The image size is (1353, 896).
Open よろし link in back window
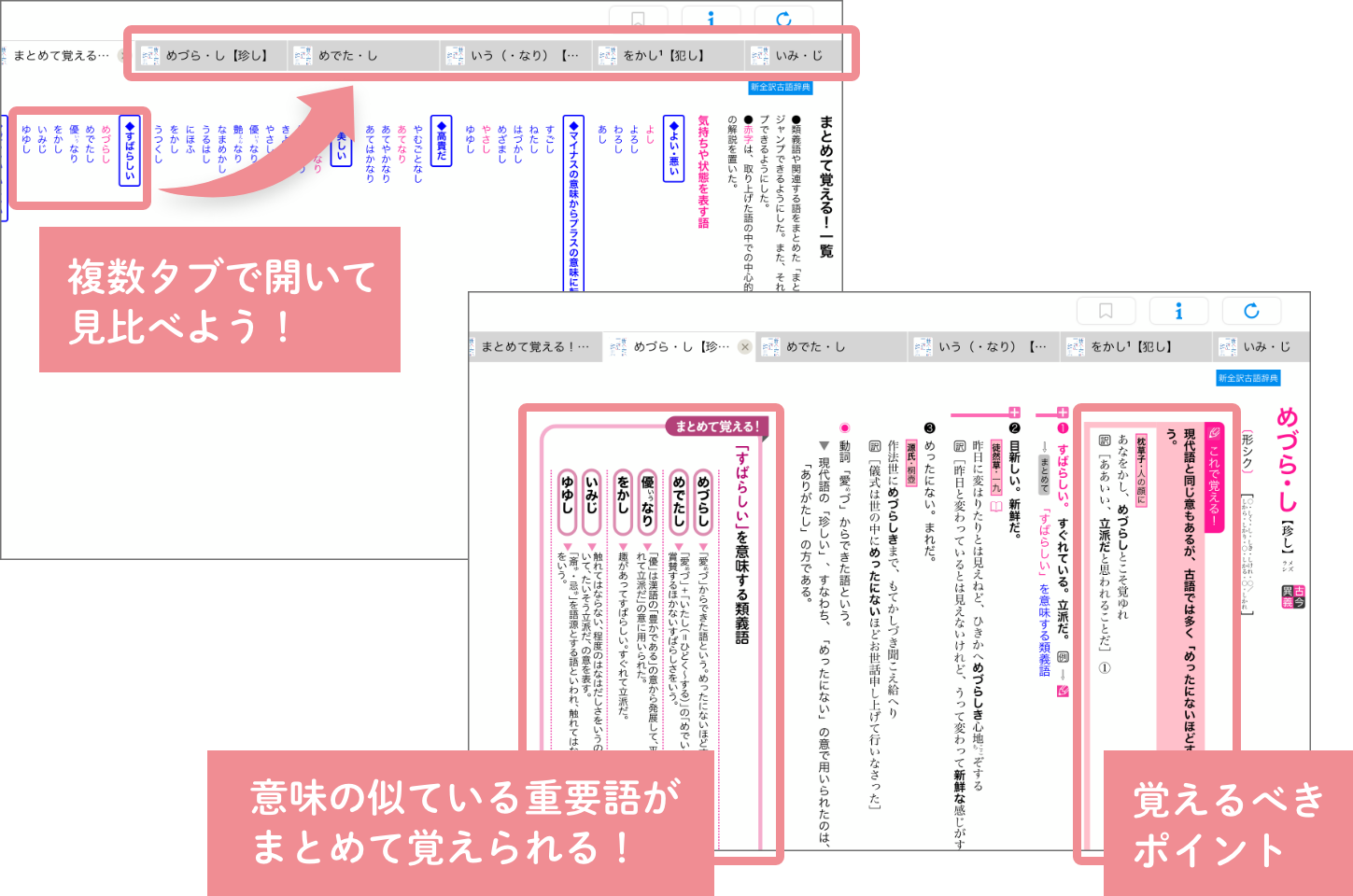click(x=634, y=140)
